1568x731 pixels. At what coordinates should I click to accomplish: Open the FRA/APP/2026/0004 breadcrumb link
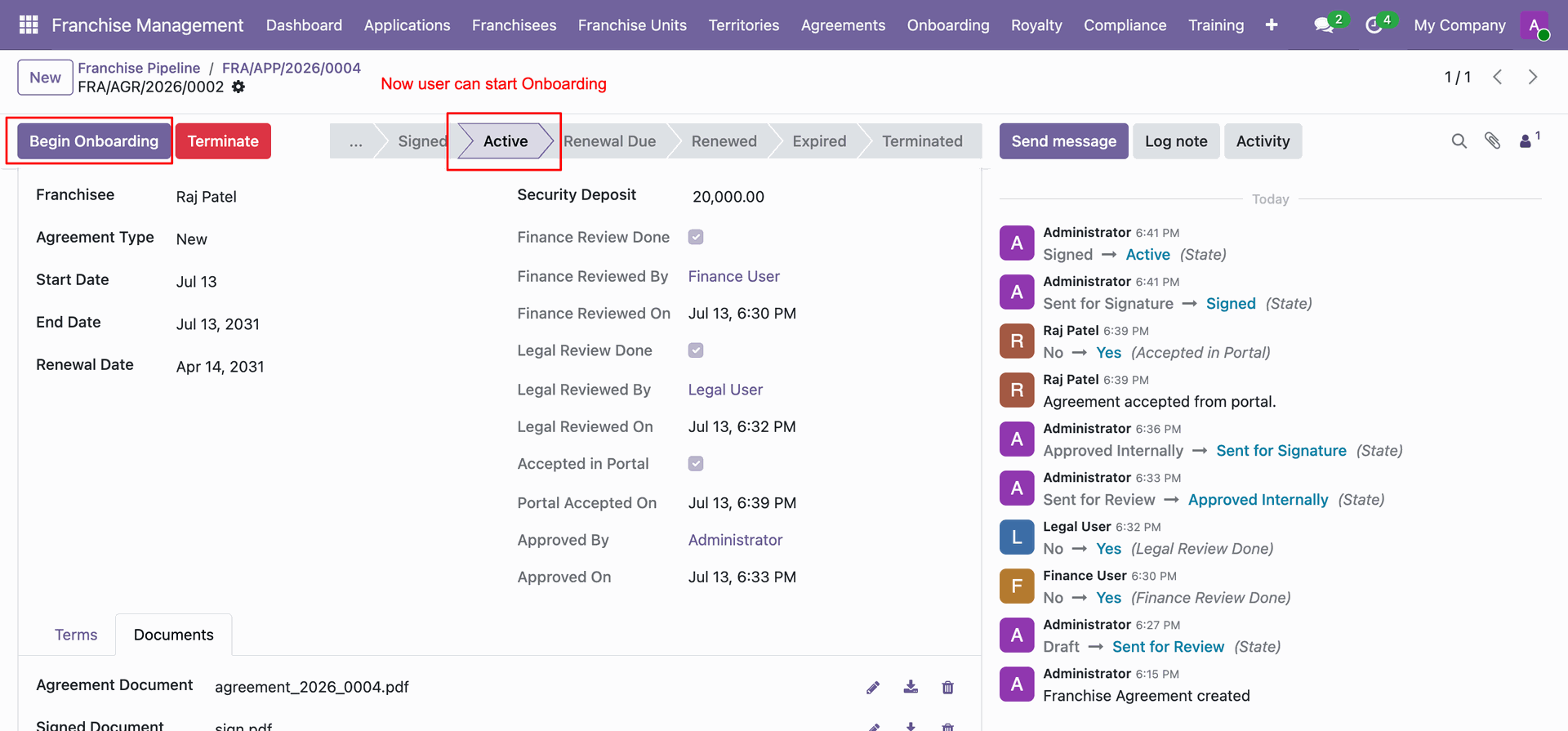292,68
